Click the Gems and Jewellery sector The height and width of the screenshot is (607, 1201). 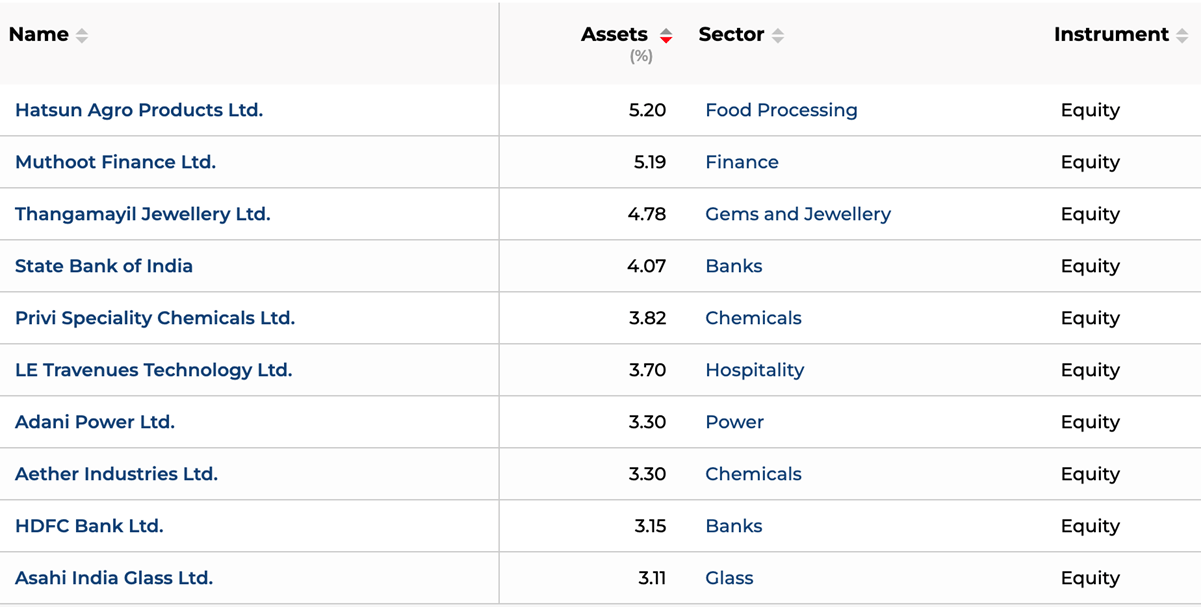(x=798, y=214)
